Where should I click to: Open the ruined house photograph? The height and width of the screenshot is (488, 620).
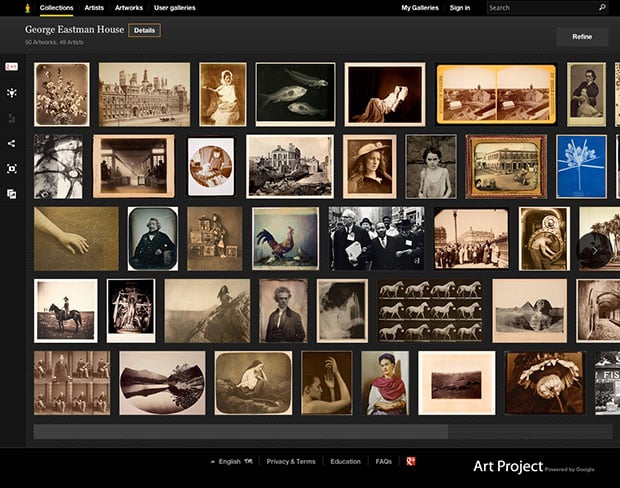click(290, 166)
